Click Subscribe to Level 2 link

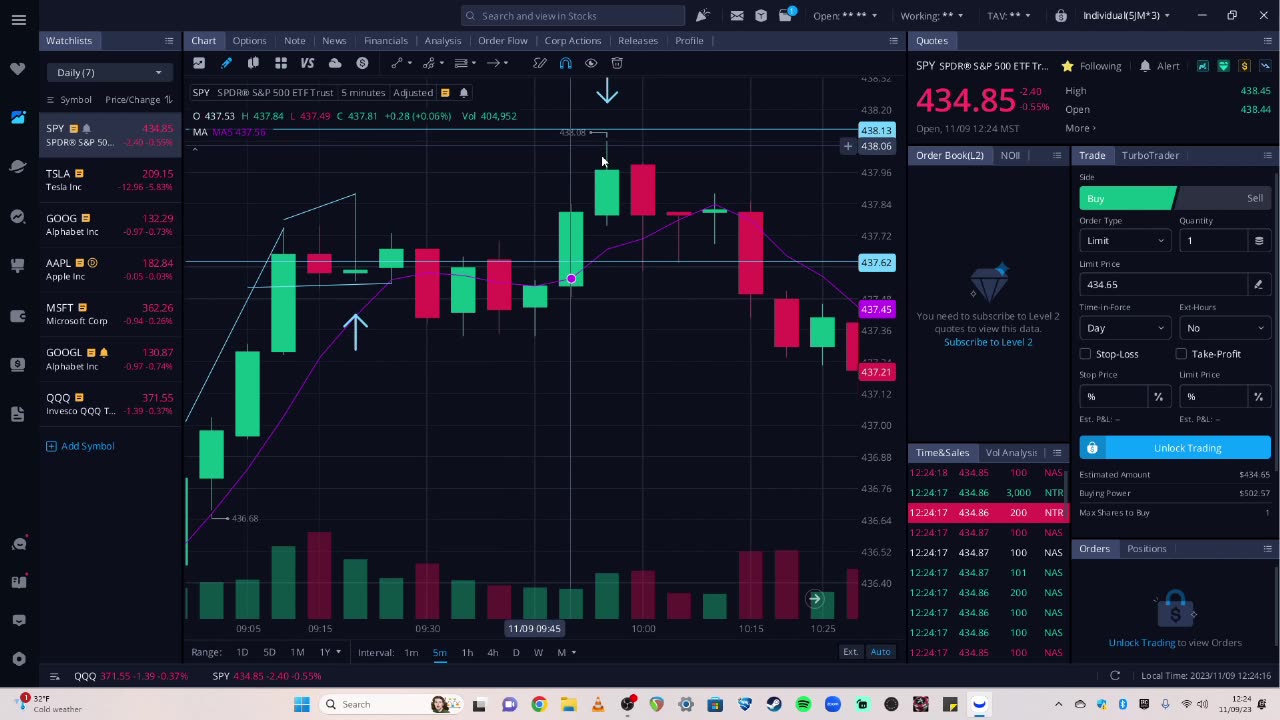(x=988, y=342)
